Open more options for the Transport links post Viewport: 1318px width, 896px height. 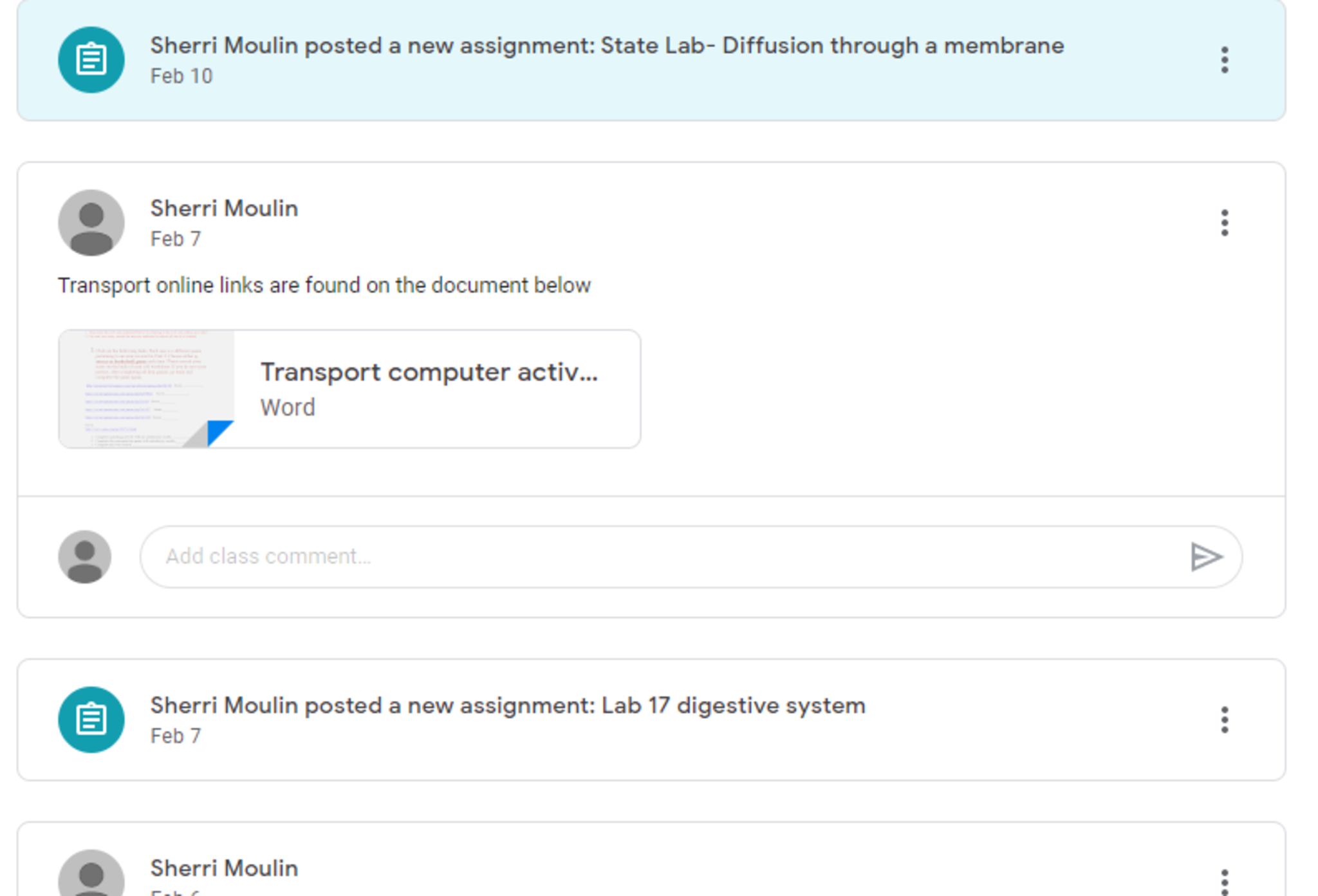point(1224,223)
